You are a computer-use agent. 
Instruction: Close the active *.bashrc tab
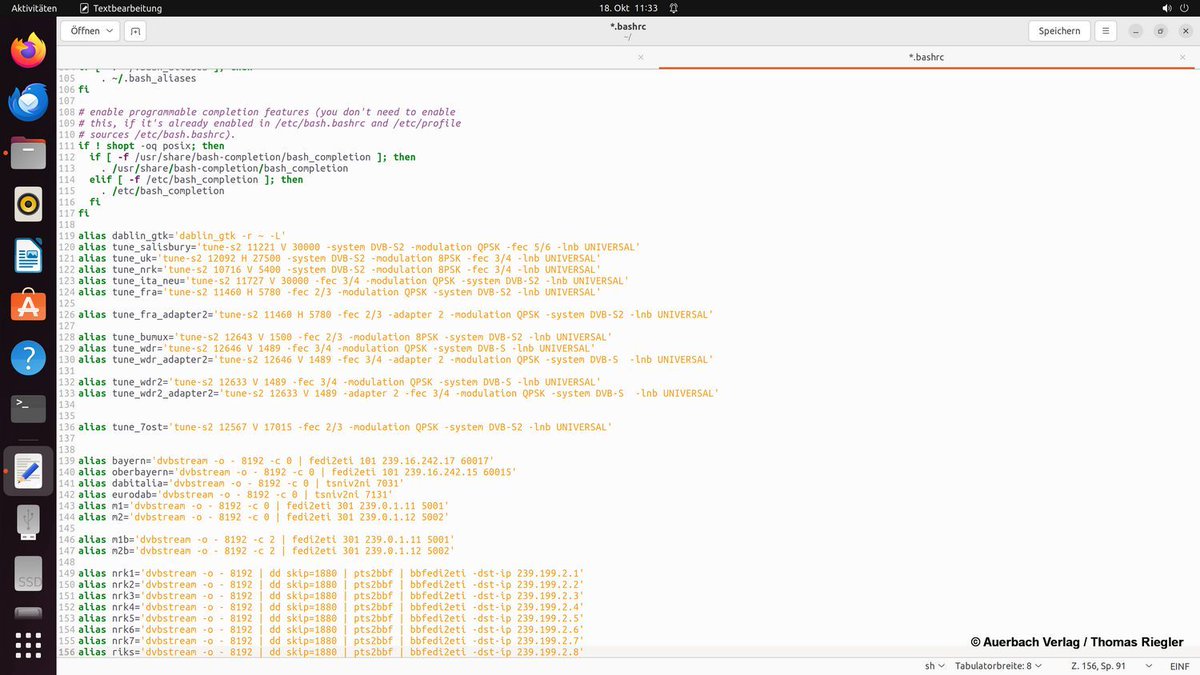(1184, 57)
